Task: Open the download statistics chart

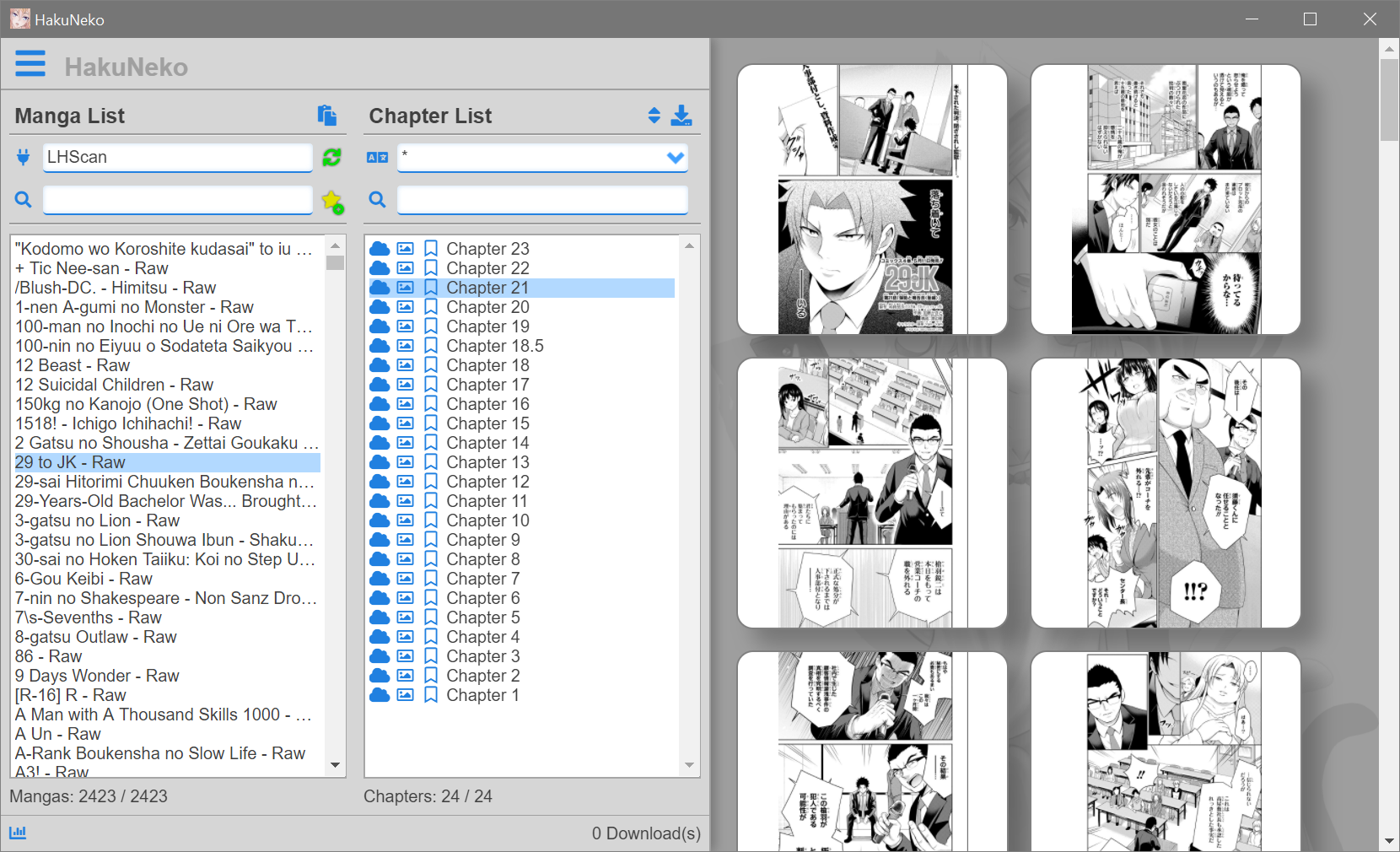Action: pyautogui.click(x=18, y=833)
